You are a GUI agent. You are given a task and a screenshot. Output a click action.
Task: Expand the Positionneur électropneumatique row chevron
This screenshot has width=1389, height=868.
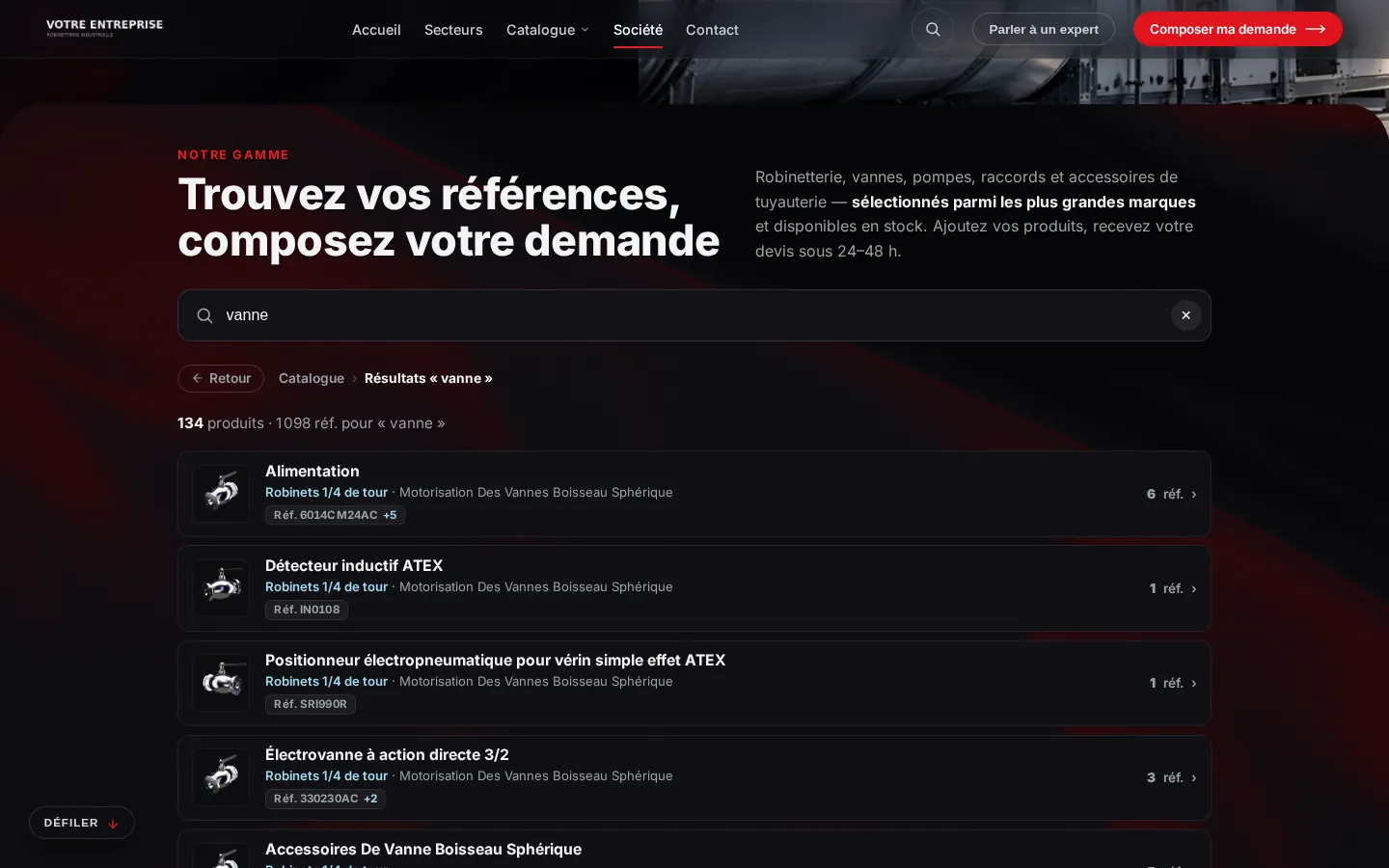coord(1193,683)
